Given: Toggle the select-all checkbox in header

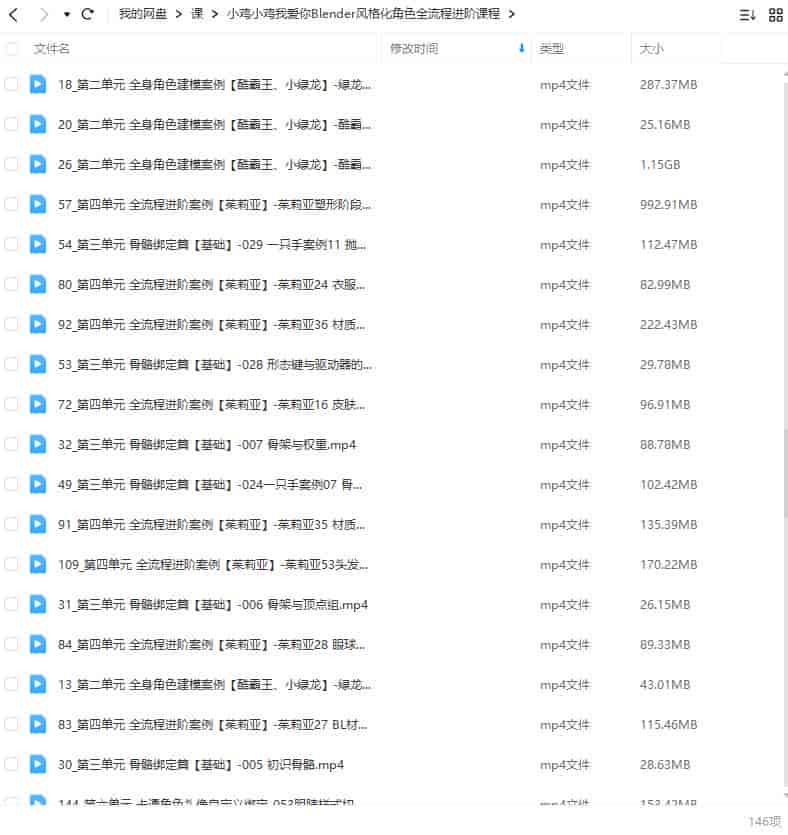Looking at the screenshot, I should pos(12,48).
